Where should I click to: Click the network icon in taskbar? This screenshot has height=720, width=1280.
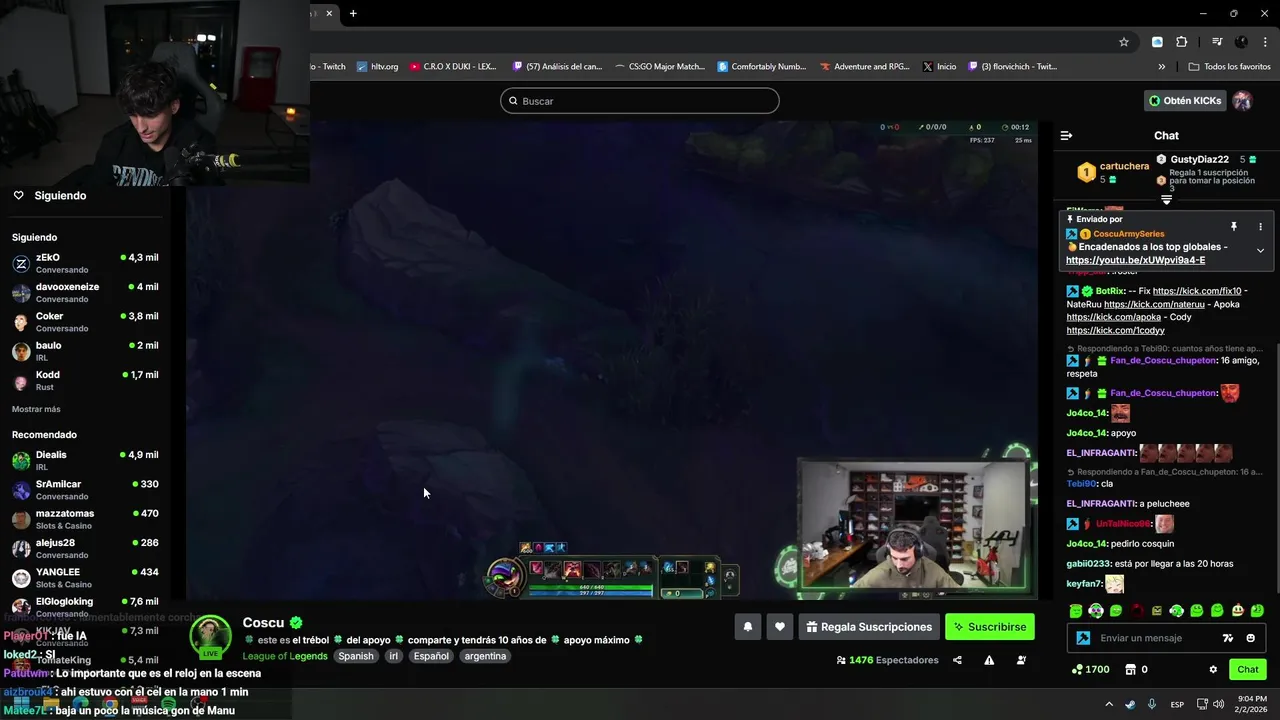tap(1201, 704)
